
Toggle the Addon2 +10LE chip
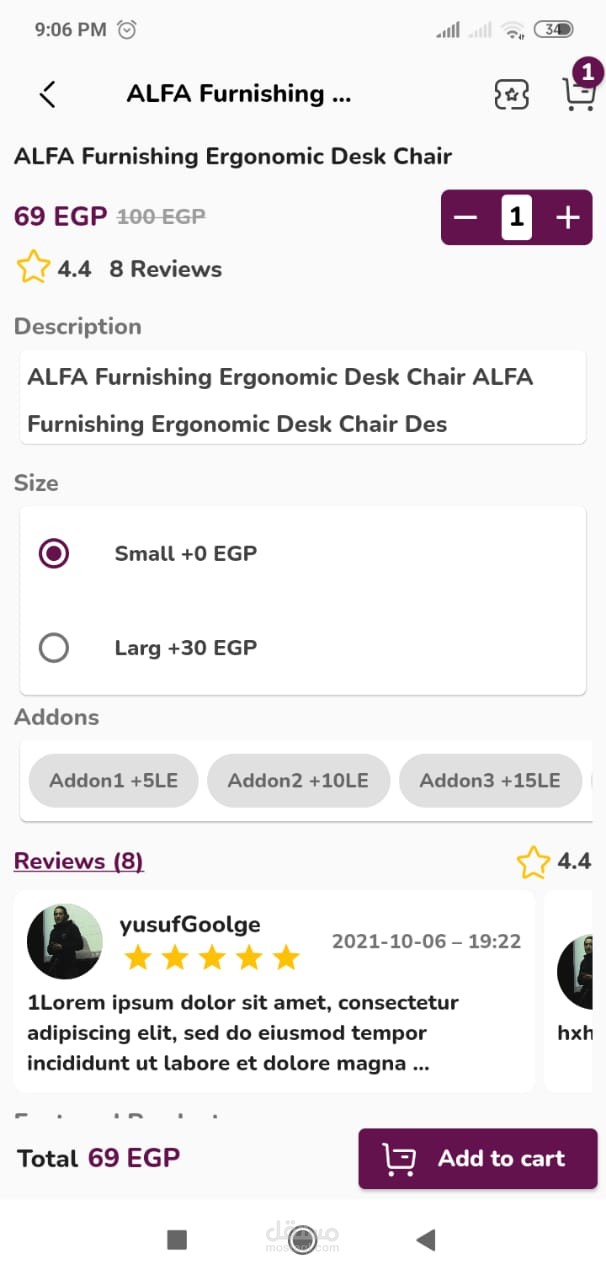coord(298,780)
